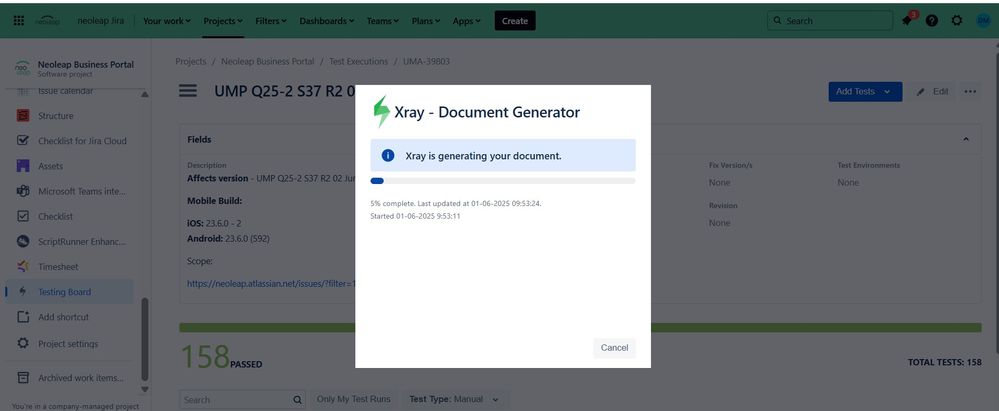Screen dimensions: 999x411
Task: Click the Create button
Action: tap(515, 21)
